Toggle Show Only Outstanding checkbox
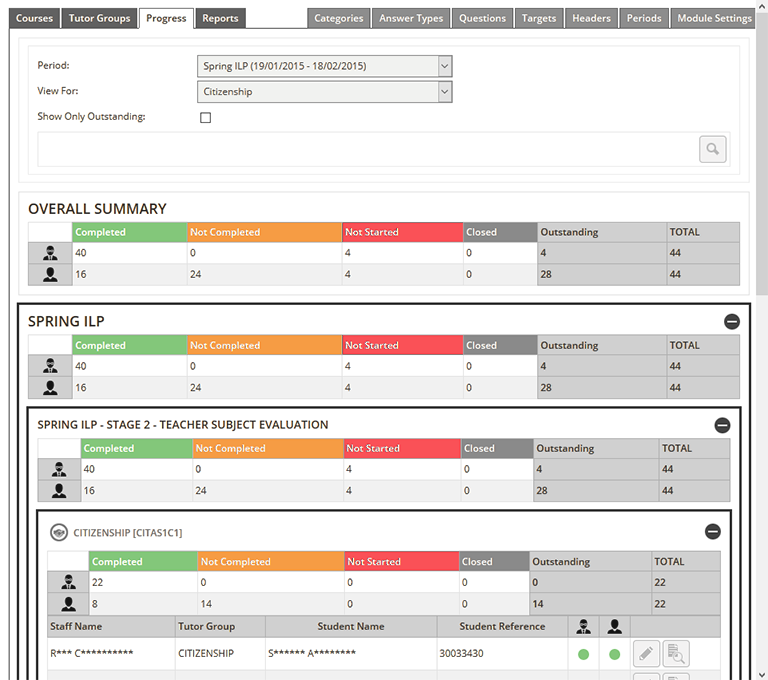This screenshot has height=680, width=768. [x=206, y=117]
